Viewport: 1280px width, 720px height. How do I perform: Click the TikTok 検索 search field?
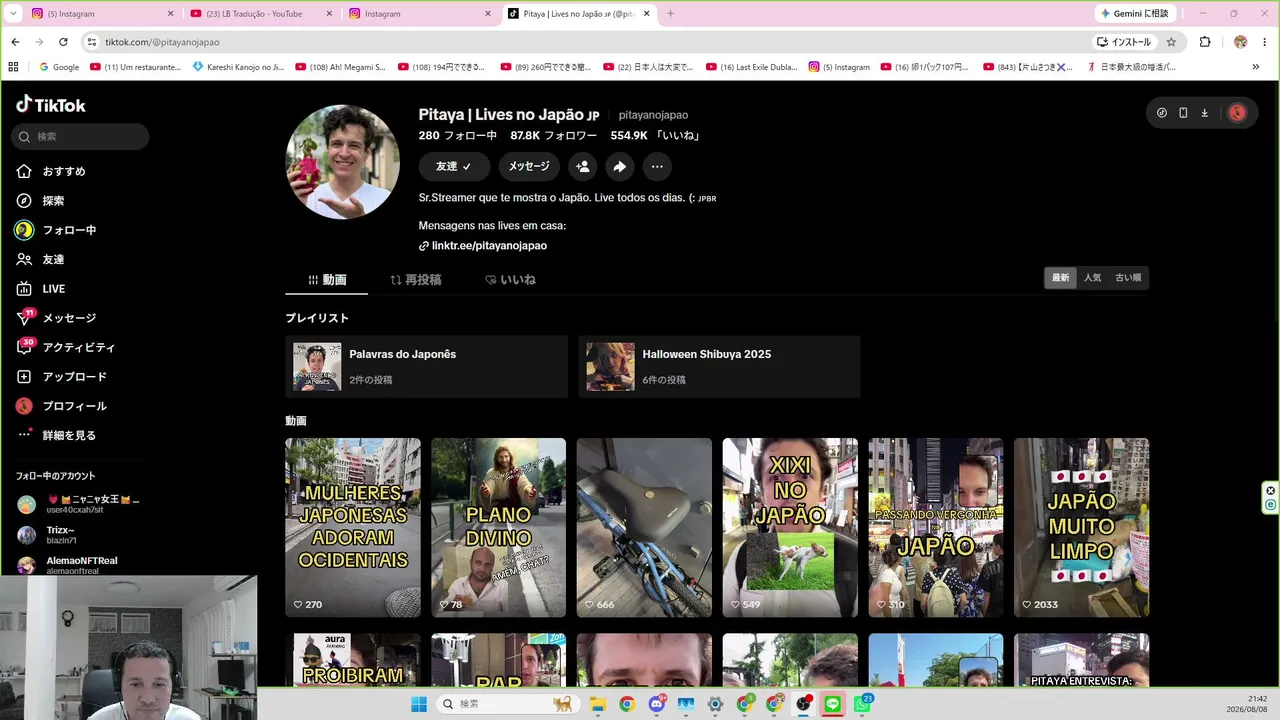[80, 136]
